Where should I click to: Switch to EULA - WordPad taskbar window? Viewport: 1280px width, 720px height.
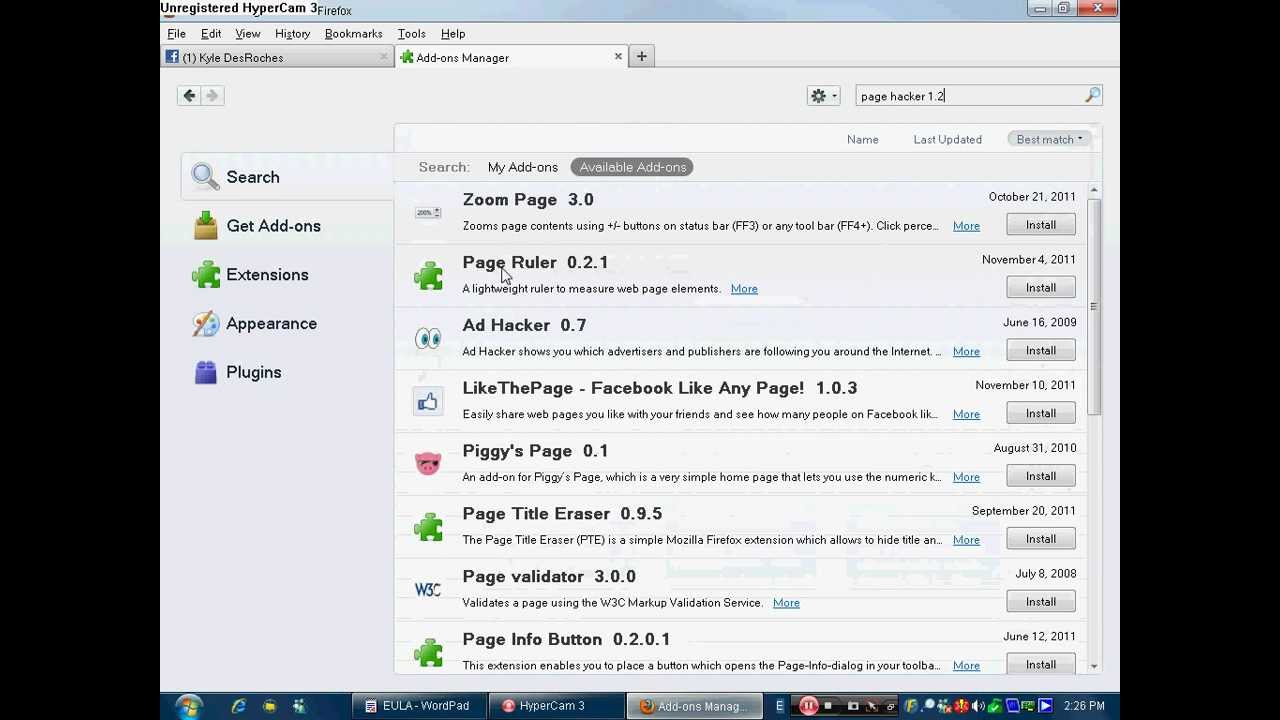point(420,706)
